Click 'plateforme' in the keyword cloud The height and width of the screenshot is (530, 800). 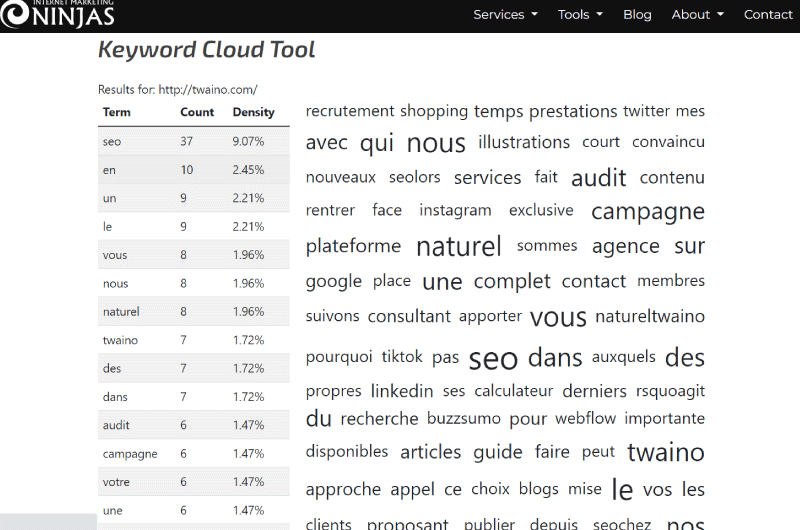coord(353,246)
